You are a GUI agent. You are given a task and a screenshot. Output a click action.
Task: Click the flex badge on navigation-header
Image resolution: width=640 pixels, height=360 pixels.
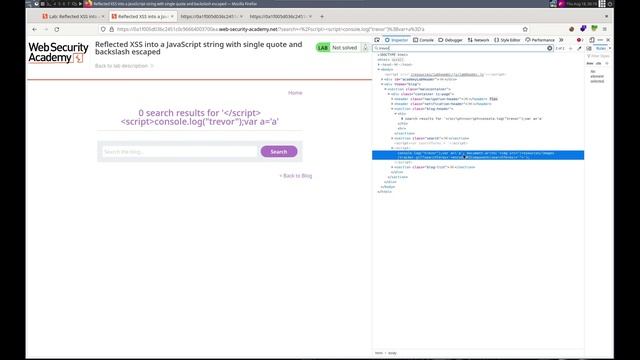point(493,99)
